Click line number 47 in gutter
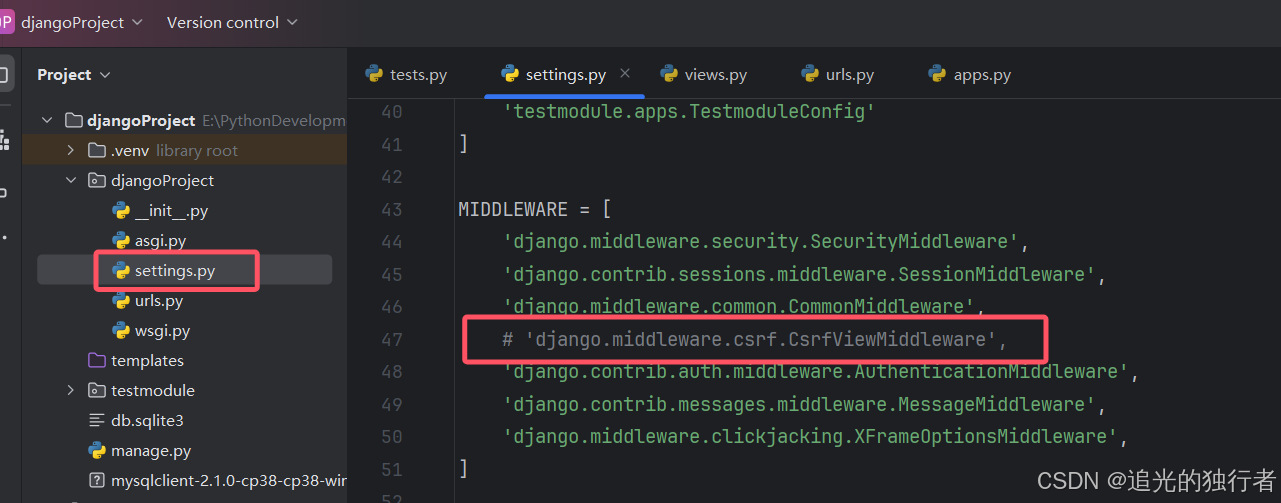 392,340
